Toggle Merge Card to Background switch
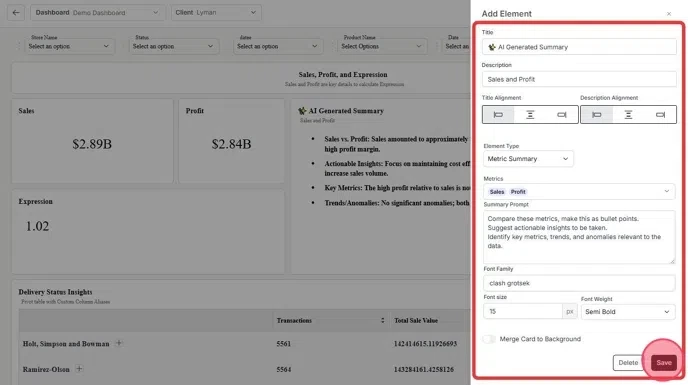The image size is (688, 385). pos(489,339)
